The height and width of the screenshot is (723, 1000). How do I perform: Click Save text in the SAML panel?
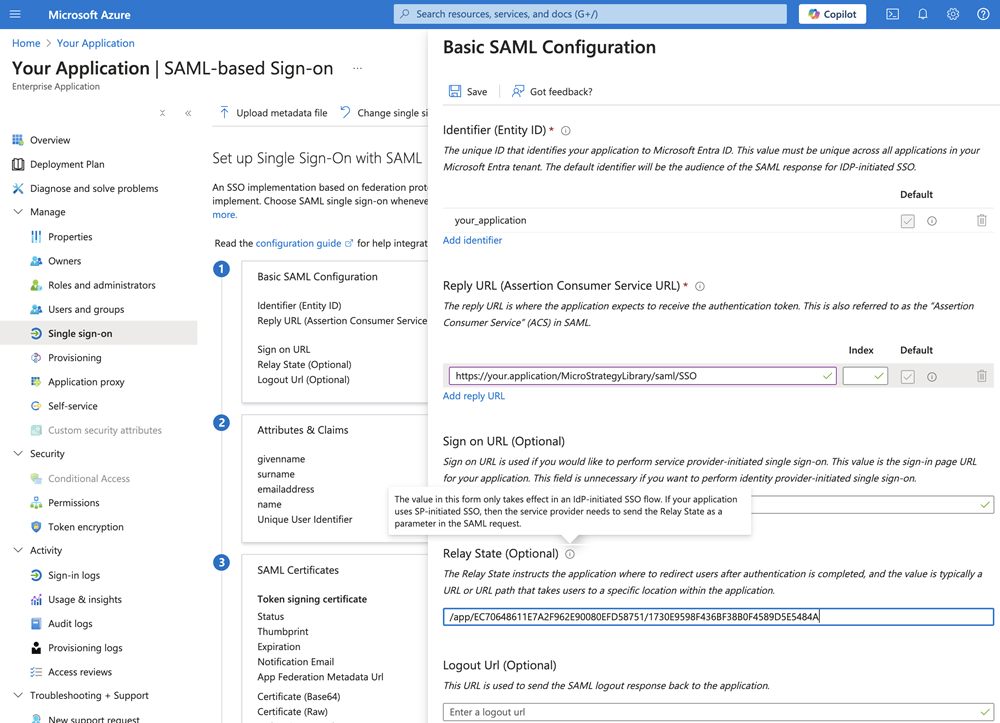pos(476,92)
